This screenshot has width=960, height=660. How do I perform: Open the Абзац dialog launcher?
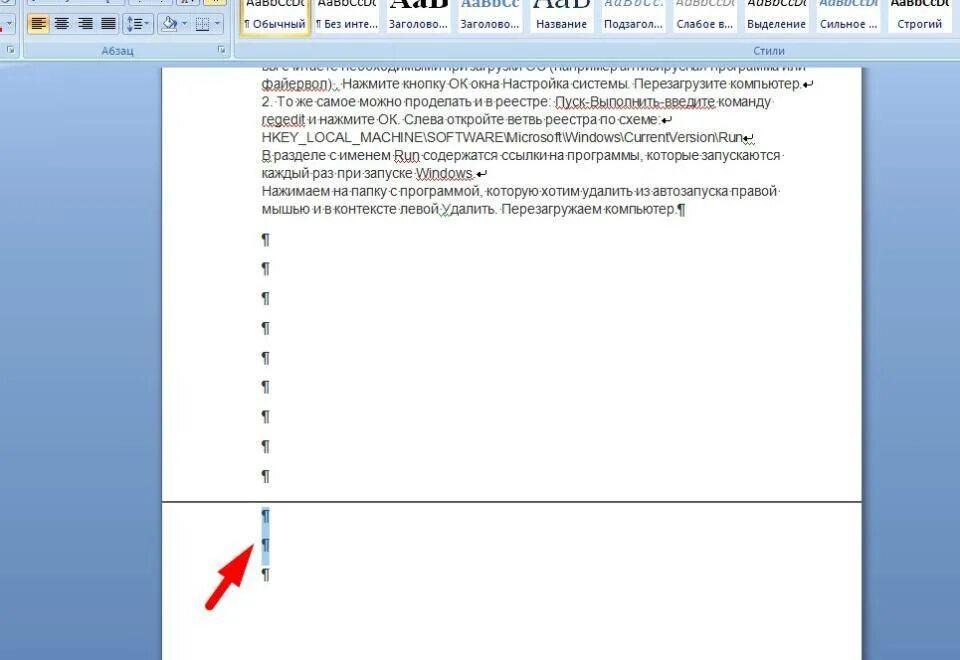222,50
